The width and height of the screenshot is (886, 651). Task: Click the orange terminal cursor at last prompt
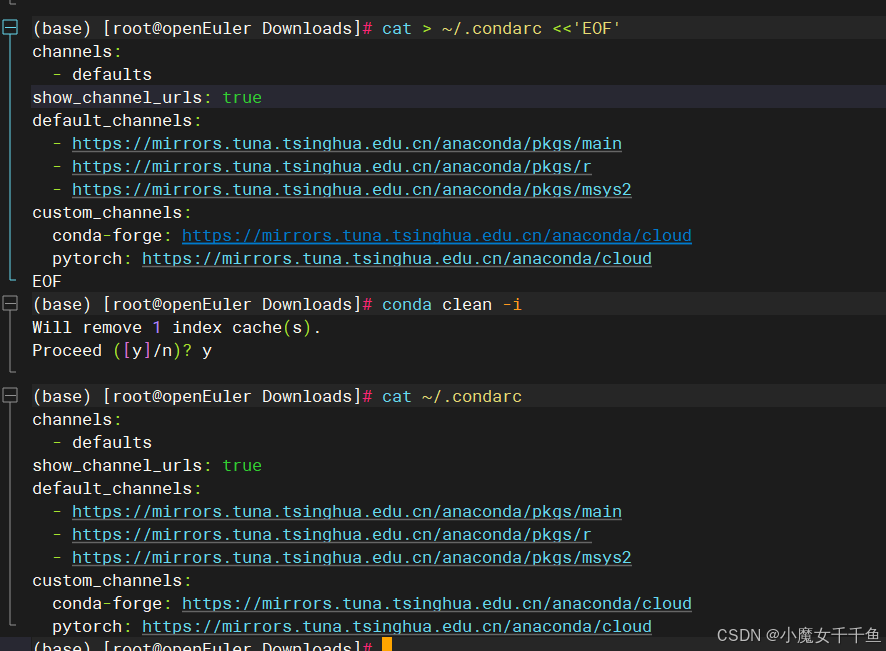[x=387, y=644]
